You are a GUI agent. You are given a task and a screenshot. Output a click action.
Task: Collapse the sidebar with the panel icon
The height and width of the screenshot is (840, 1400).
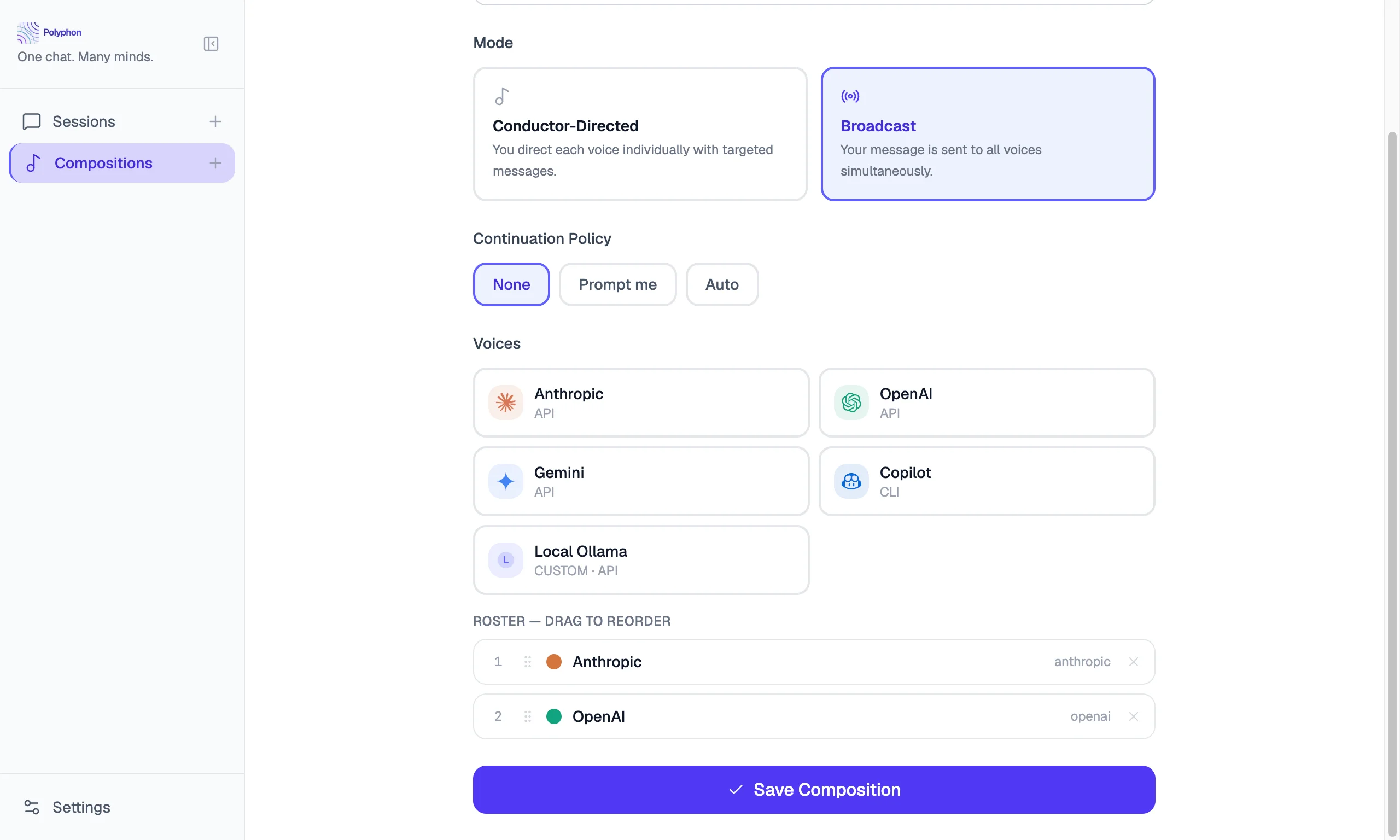click(211, 44)
